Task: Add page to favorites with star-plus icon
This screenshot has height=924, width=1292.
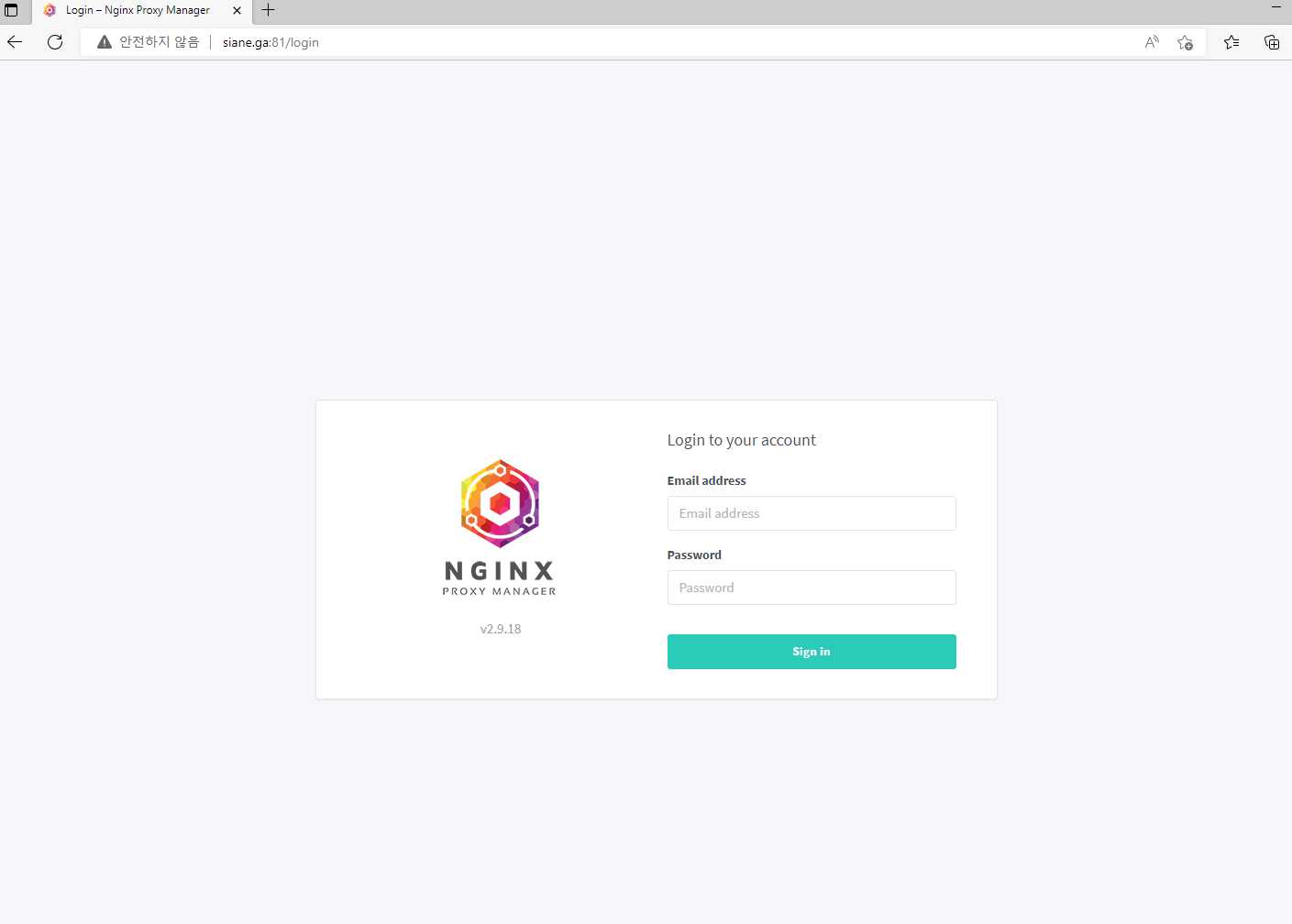Action: 1185,42
